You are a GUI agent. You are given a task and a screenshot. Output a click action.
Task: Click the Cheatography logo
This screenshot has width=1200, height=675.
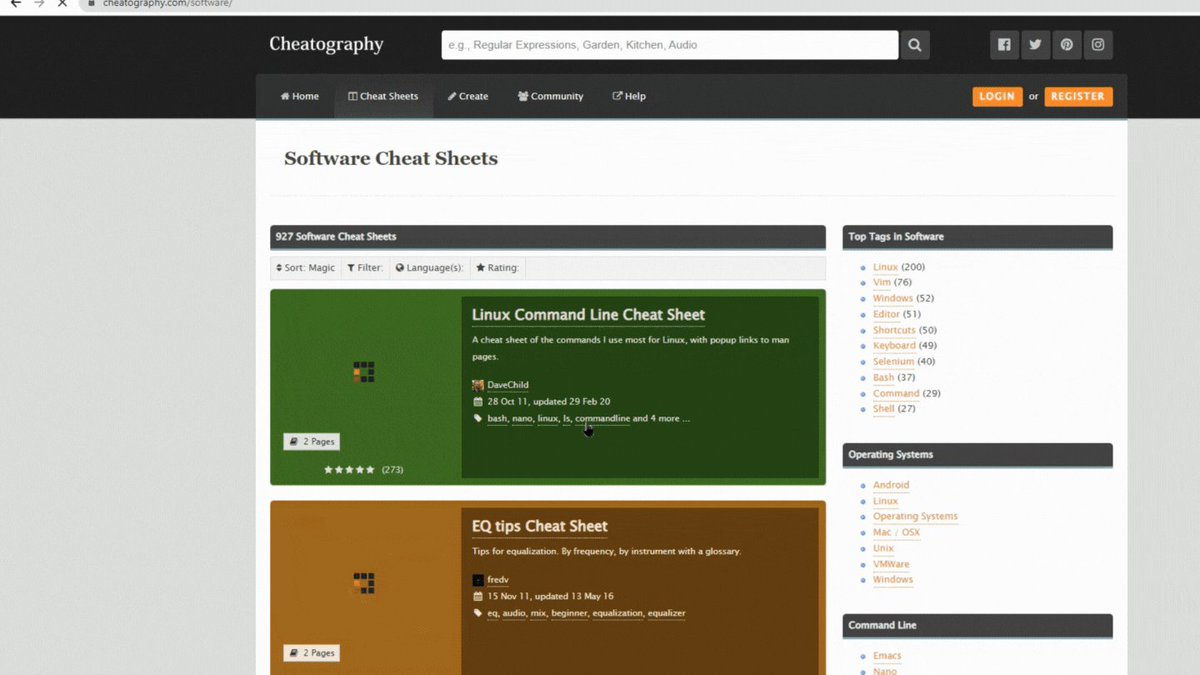point(326,44)
